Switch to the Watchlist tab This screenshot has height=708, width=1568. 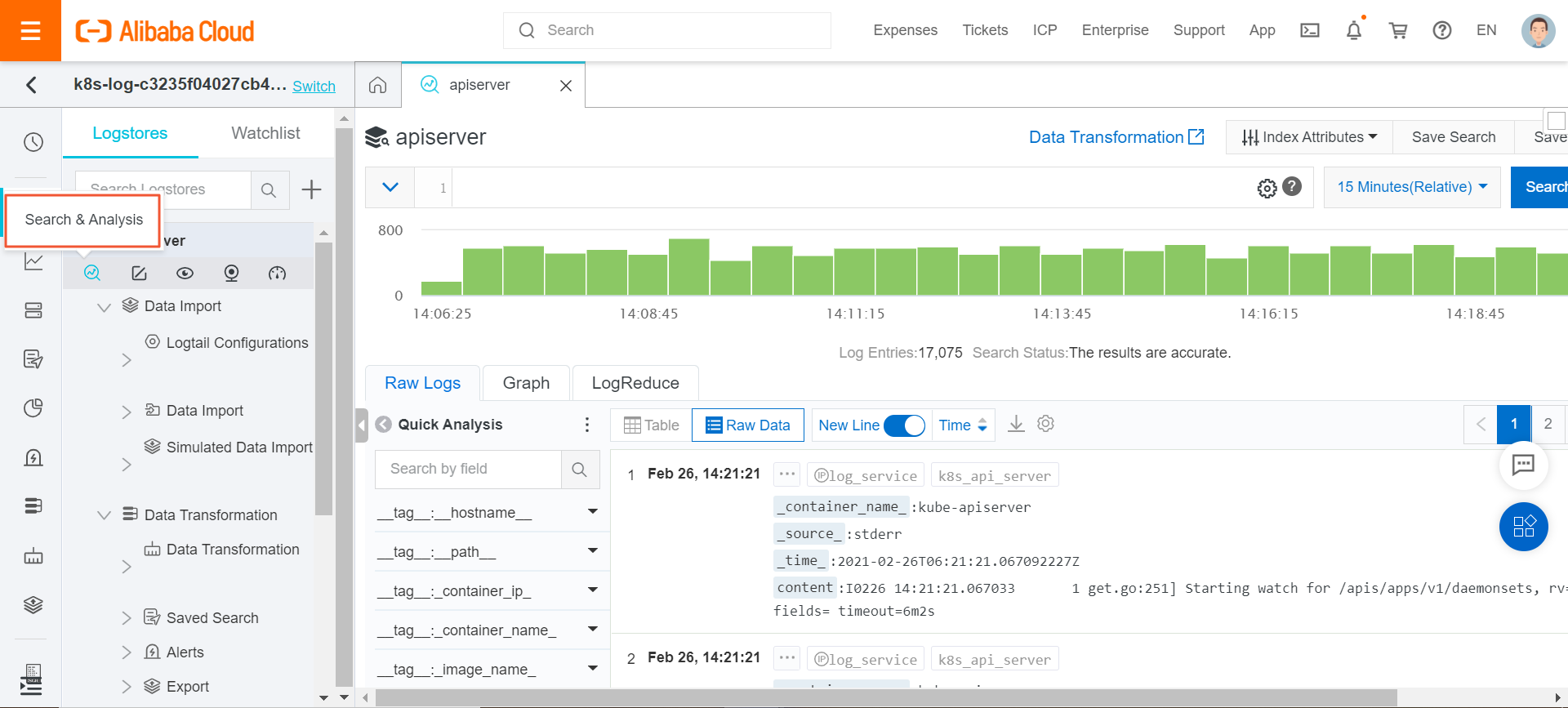pos(265,133)
